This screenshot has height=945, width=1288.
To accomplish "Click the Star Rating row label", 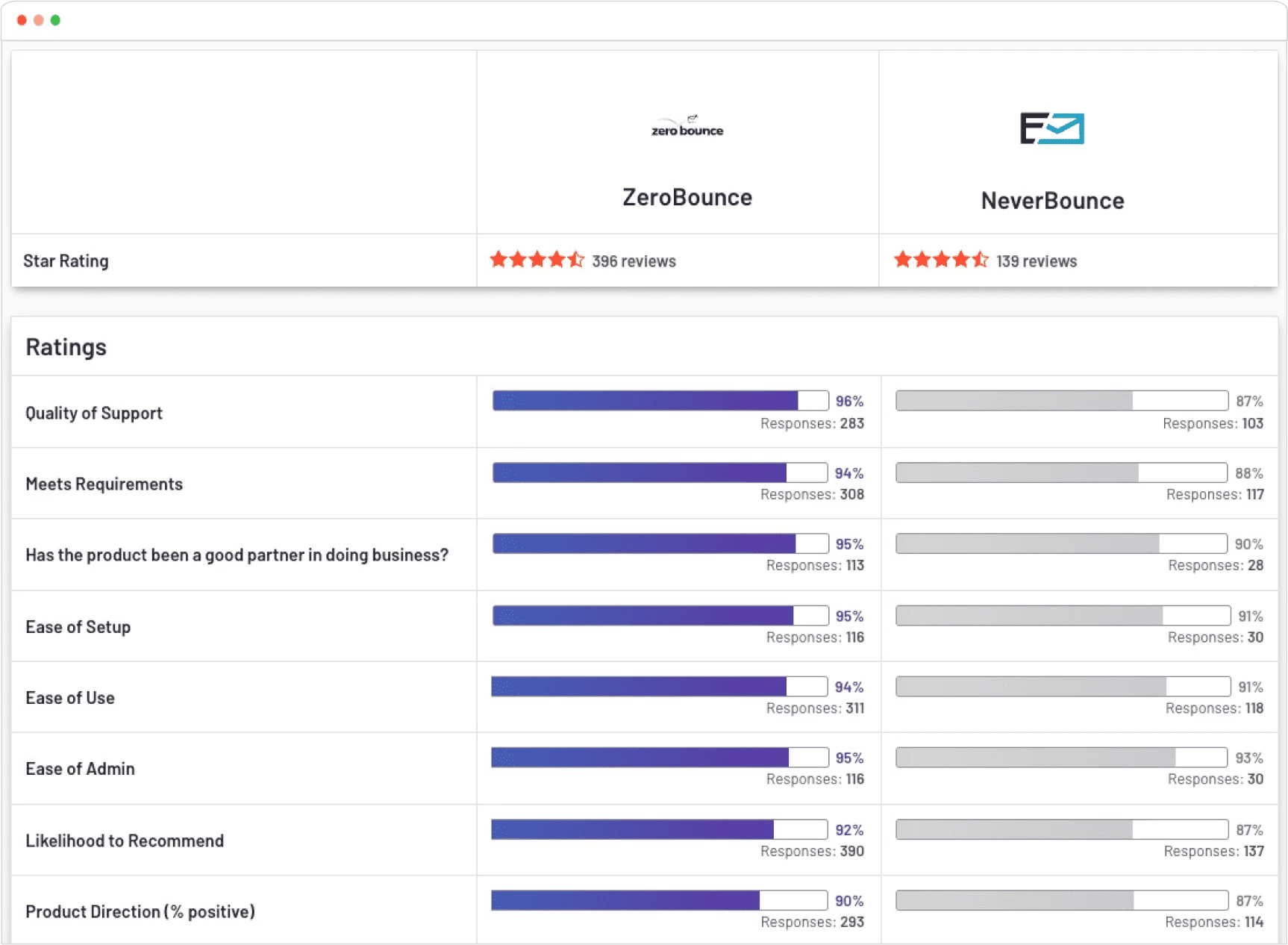I will click(x=66, y=261).
